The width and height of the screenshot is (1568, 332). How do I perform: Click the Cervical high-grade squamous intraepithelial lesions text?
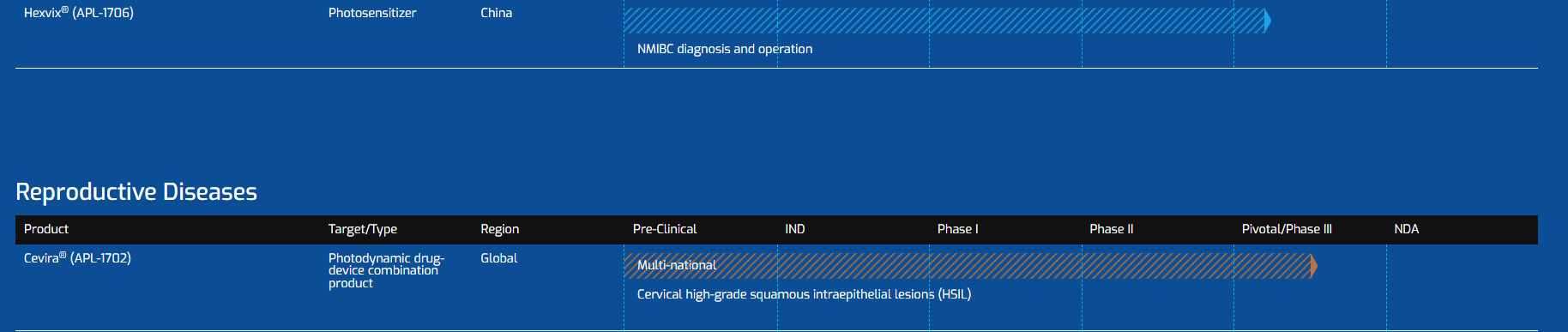(x=804, y=294)
